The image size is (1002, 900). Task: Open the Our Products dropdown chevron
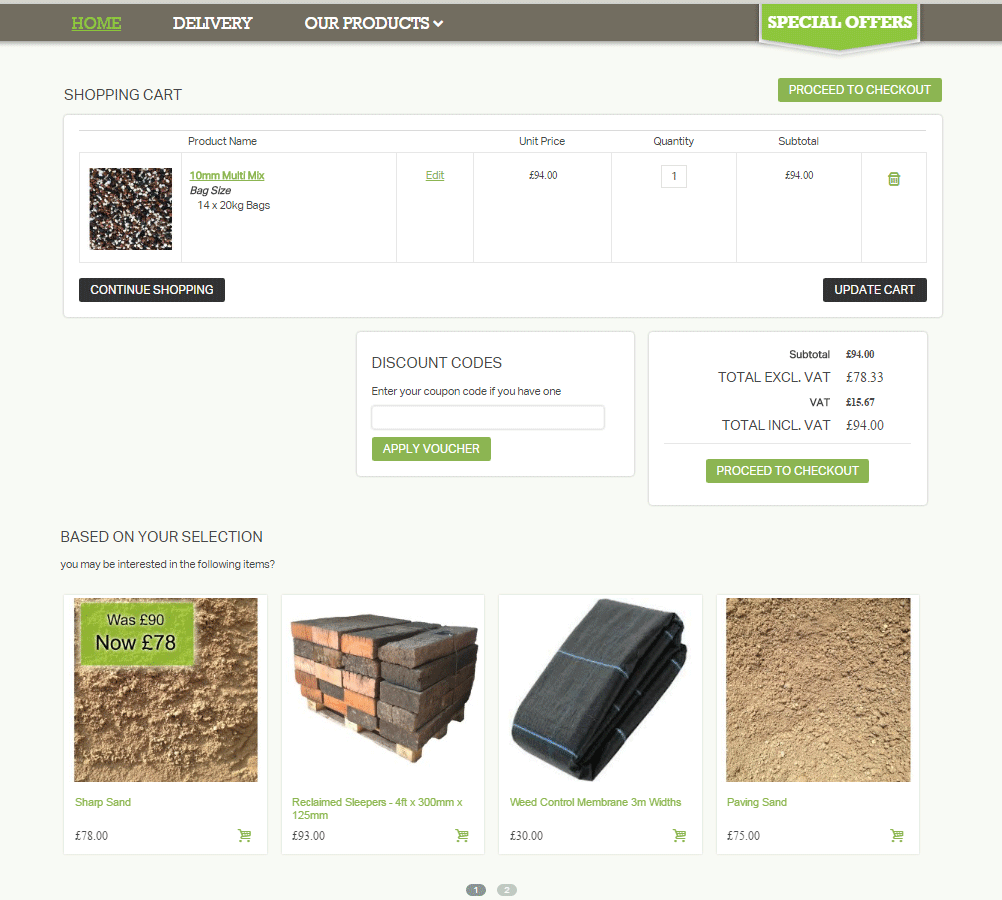click(x=440, y=22)
